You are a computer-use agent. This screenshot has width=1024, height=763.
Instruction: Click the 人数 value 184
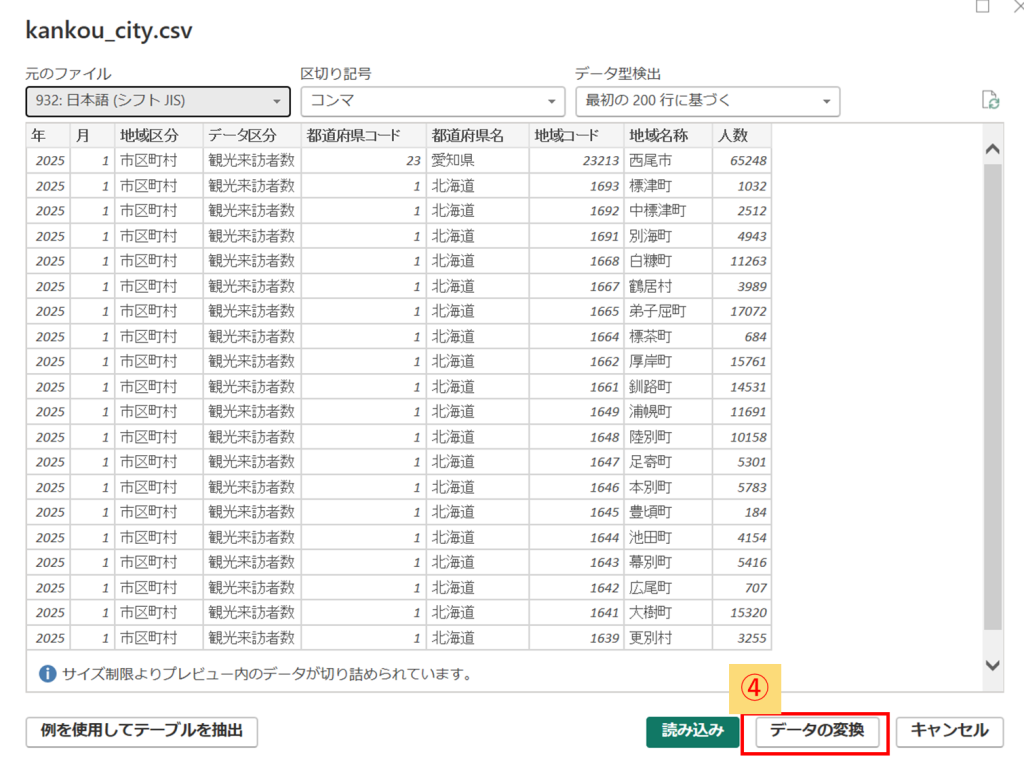[x=742, y=513]
